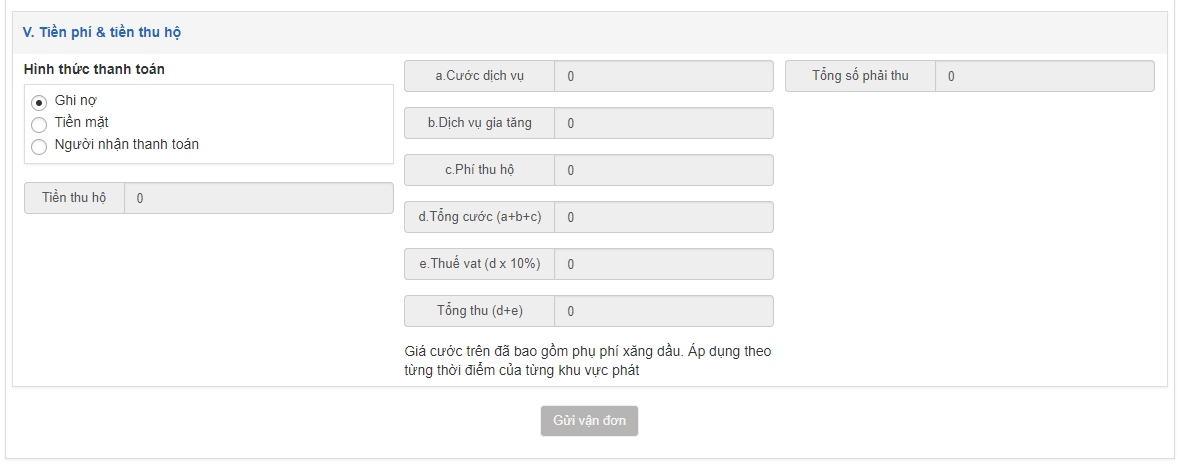Click the 'b.Dịch vụ gia tăng' value field
Viewport: 1187px width, 468px height.
coord(663,123)
